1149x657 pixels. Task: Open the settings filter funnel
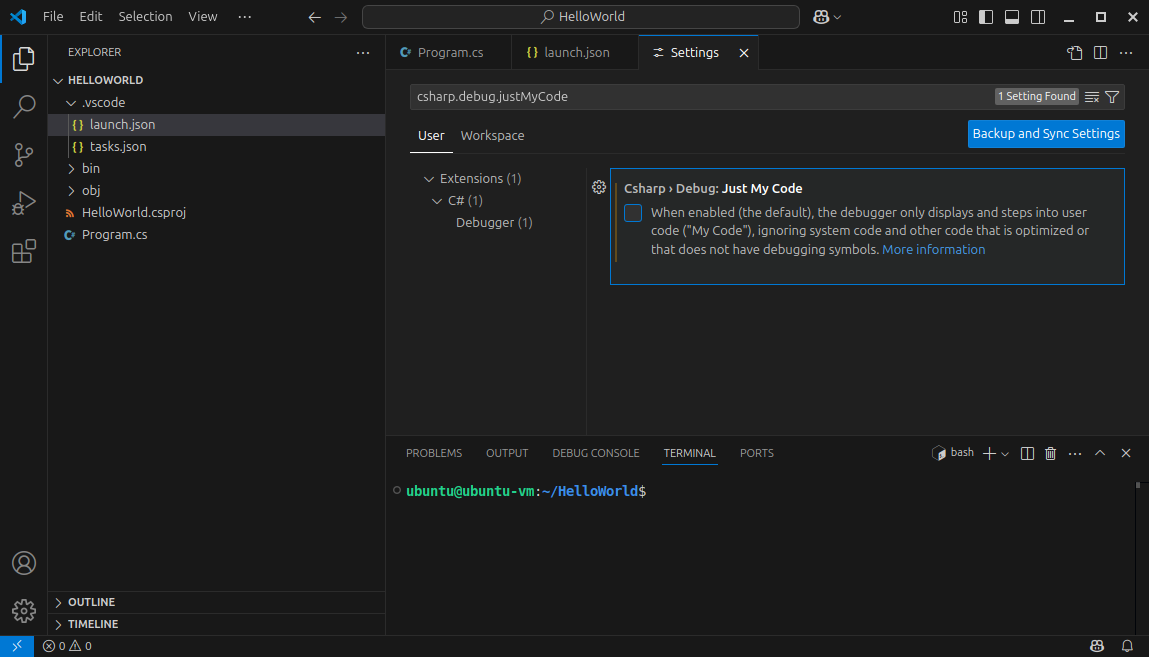1112,97
